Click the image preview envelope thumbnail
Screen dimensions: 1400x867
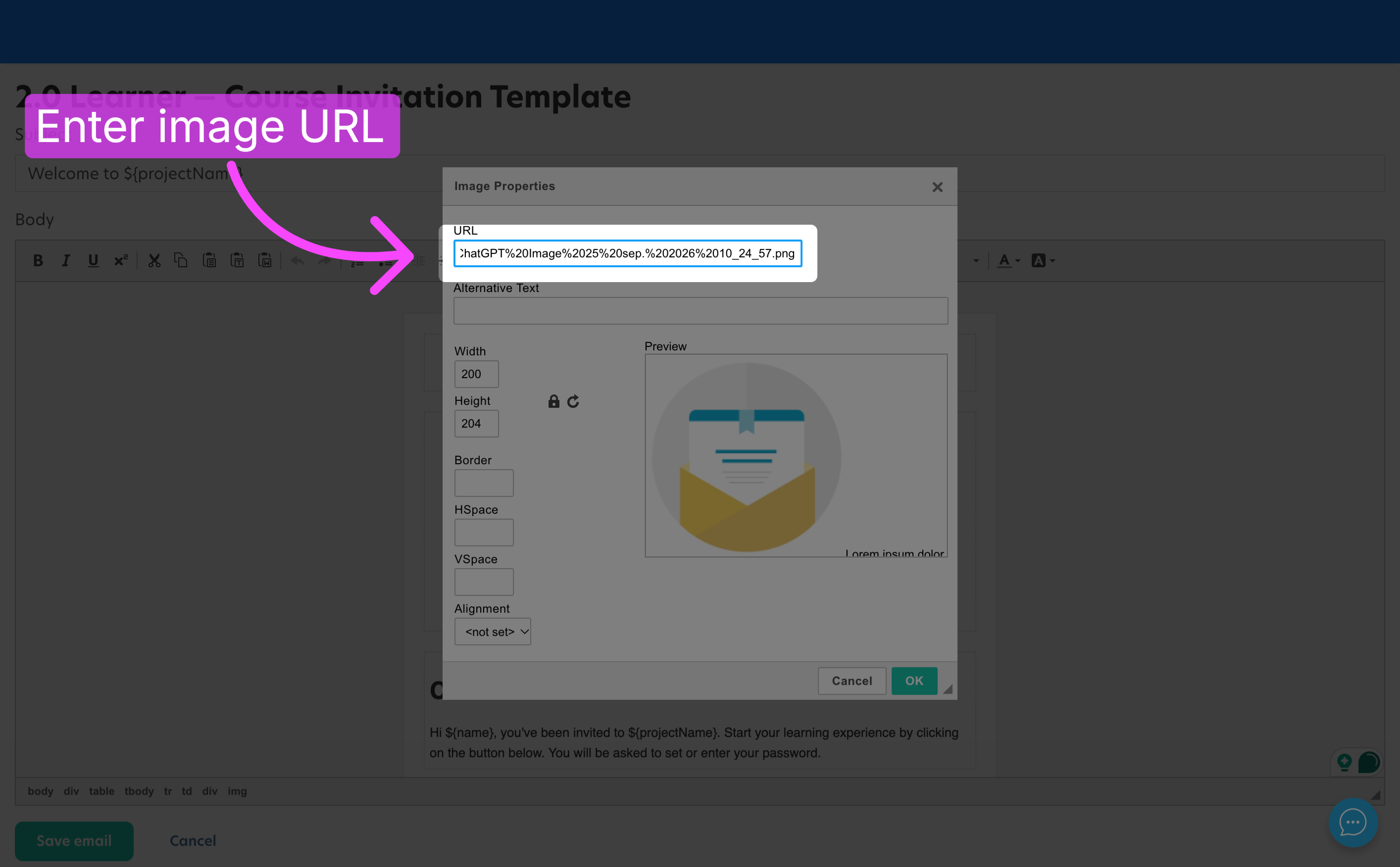coord(747,457)
